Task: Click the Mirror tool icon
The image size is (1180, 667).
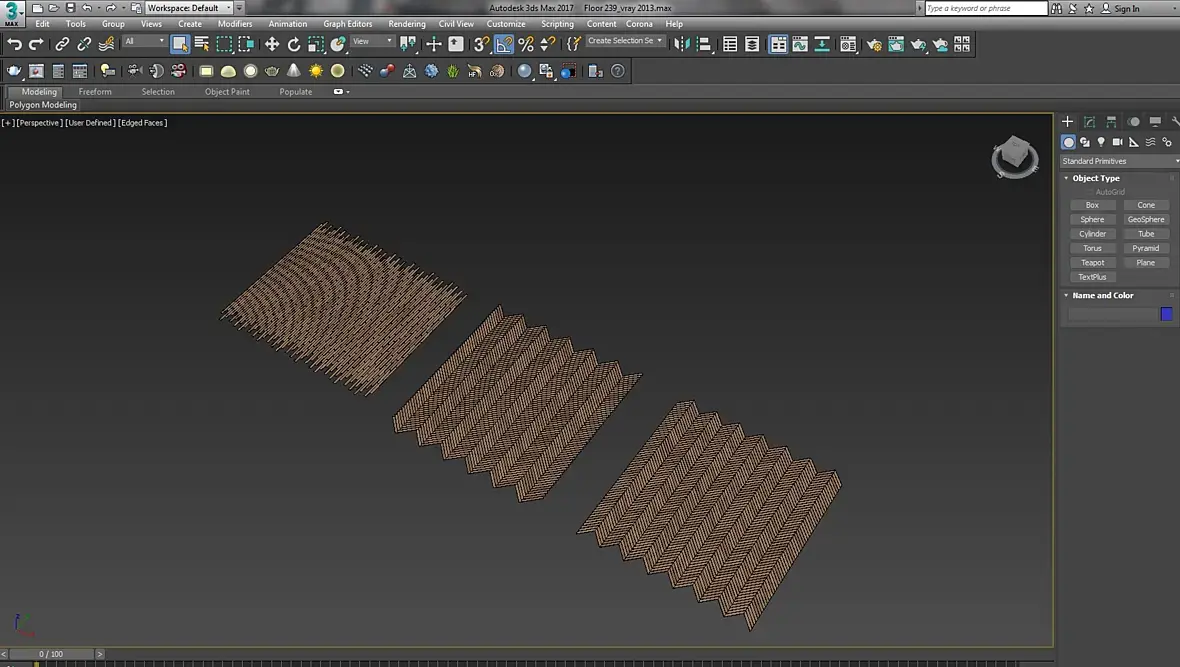Action: click(681, 44)
